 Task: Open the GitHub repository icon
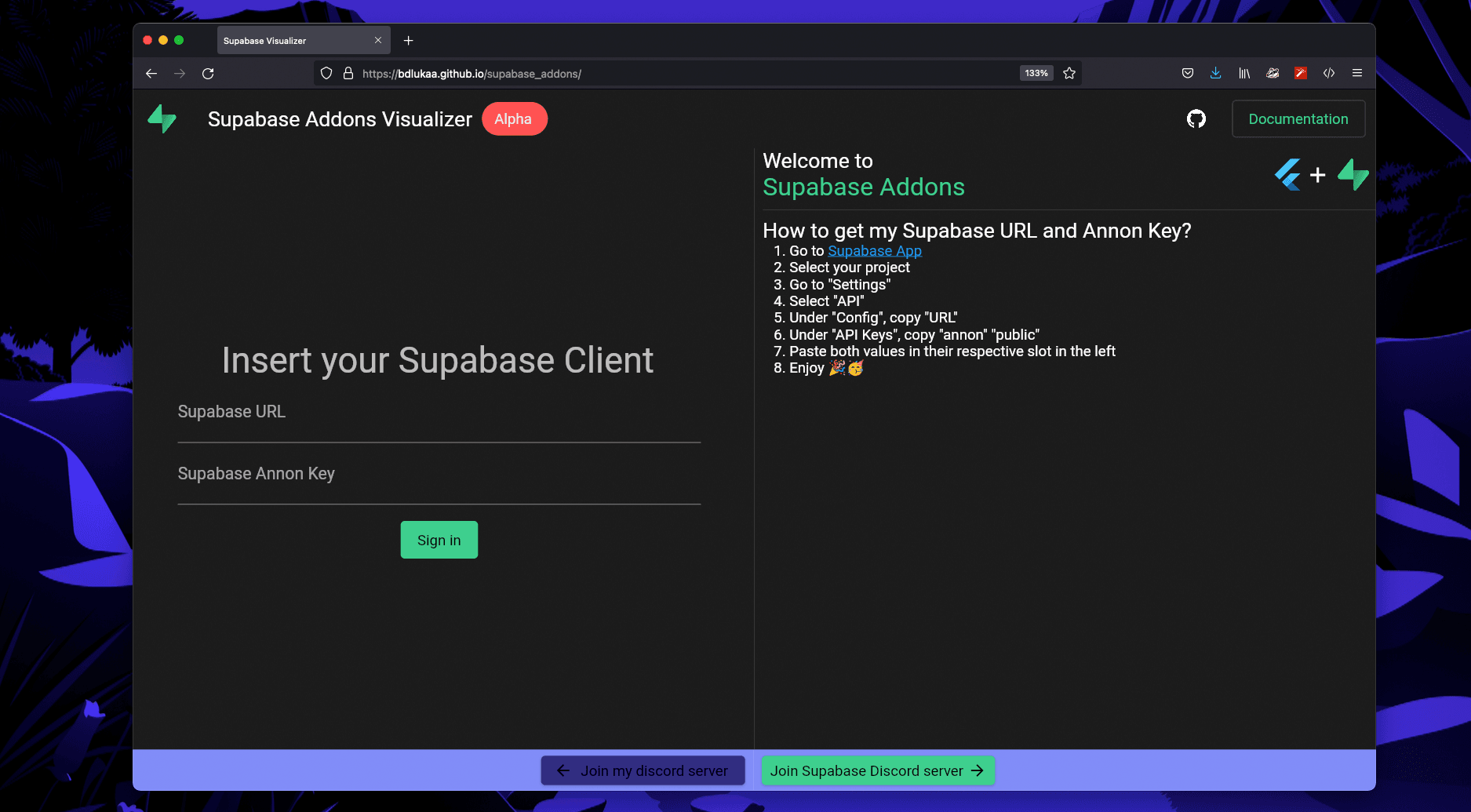click(1196, 119)
